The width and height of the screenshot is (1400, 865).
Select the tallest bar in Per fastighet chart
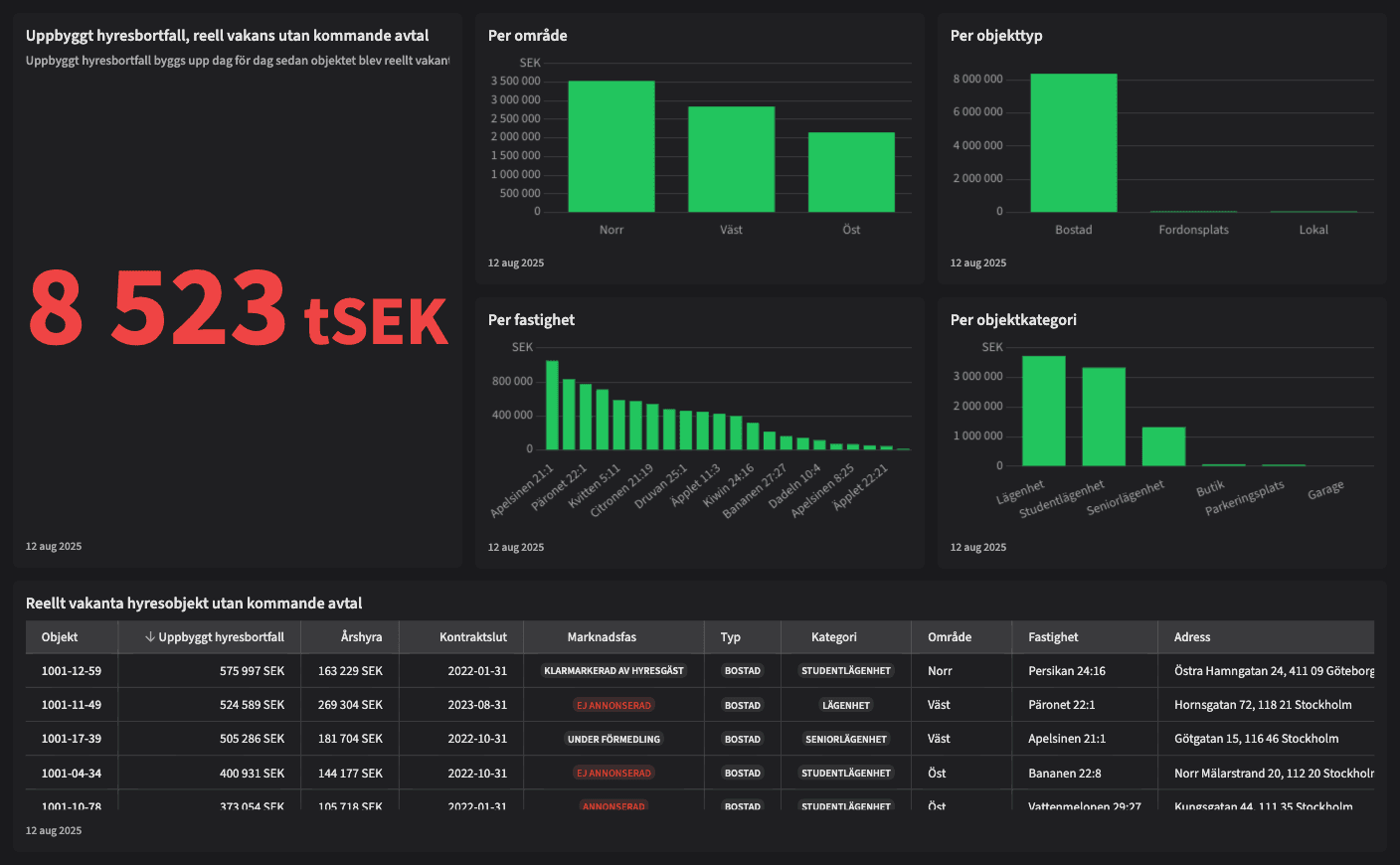[552, 405]
